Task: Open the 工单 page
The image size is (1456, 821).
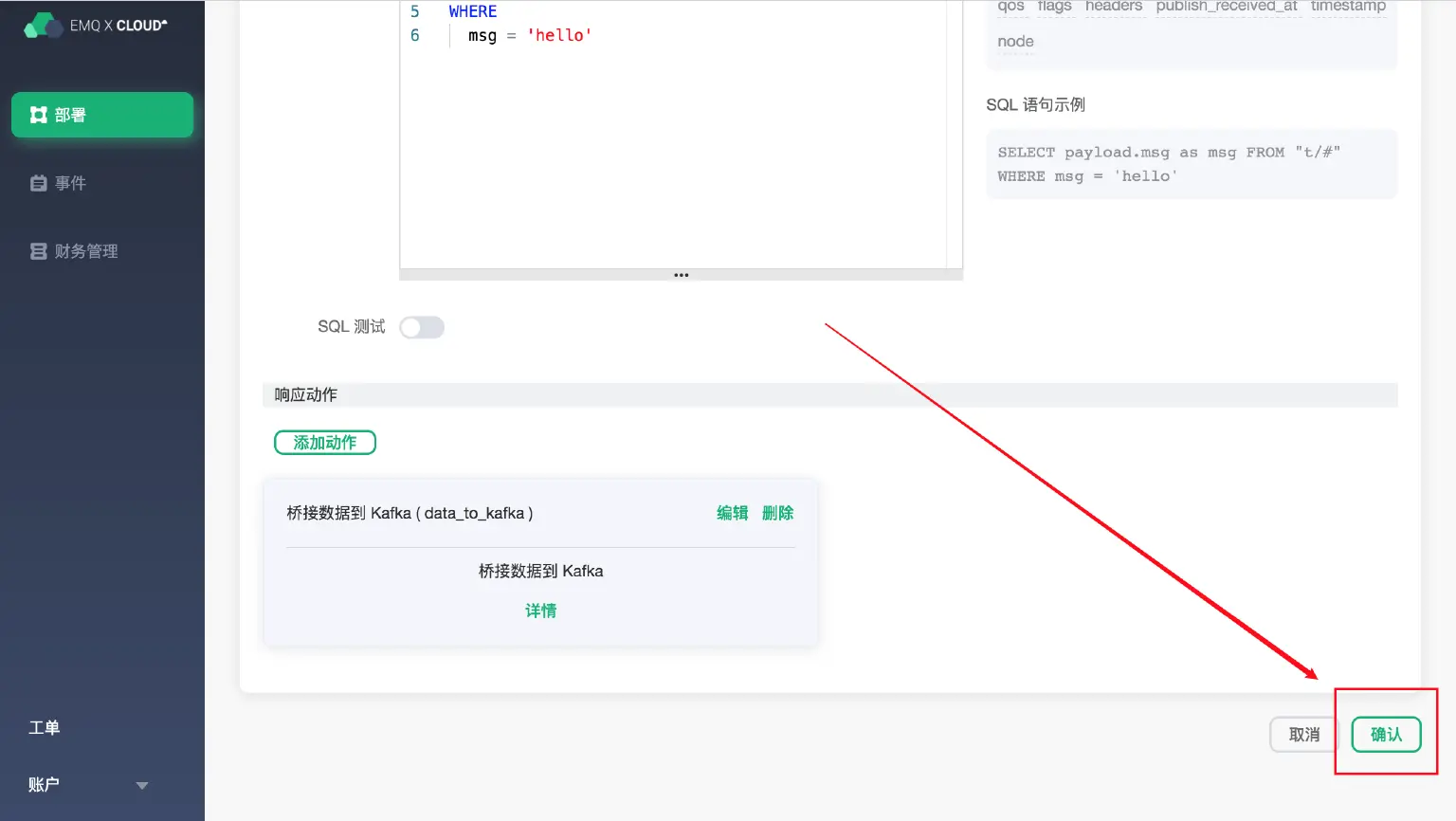Action: tap(44, 727)
